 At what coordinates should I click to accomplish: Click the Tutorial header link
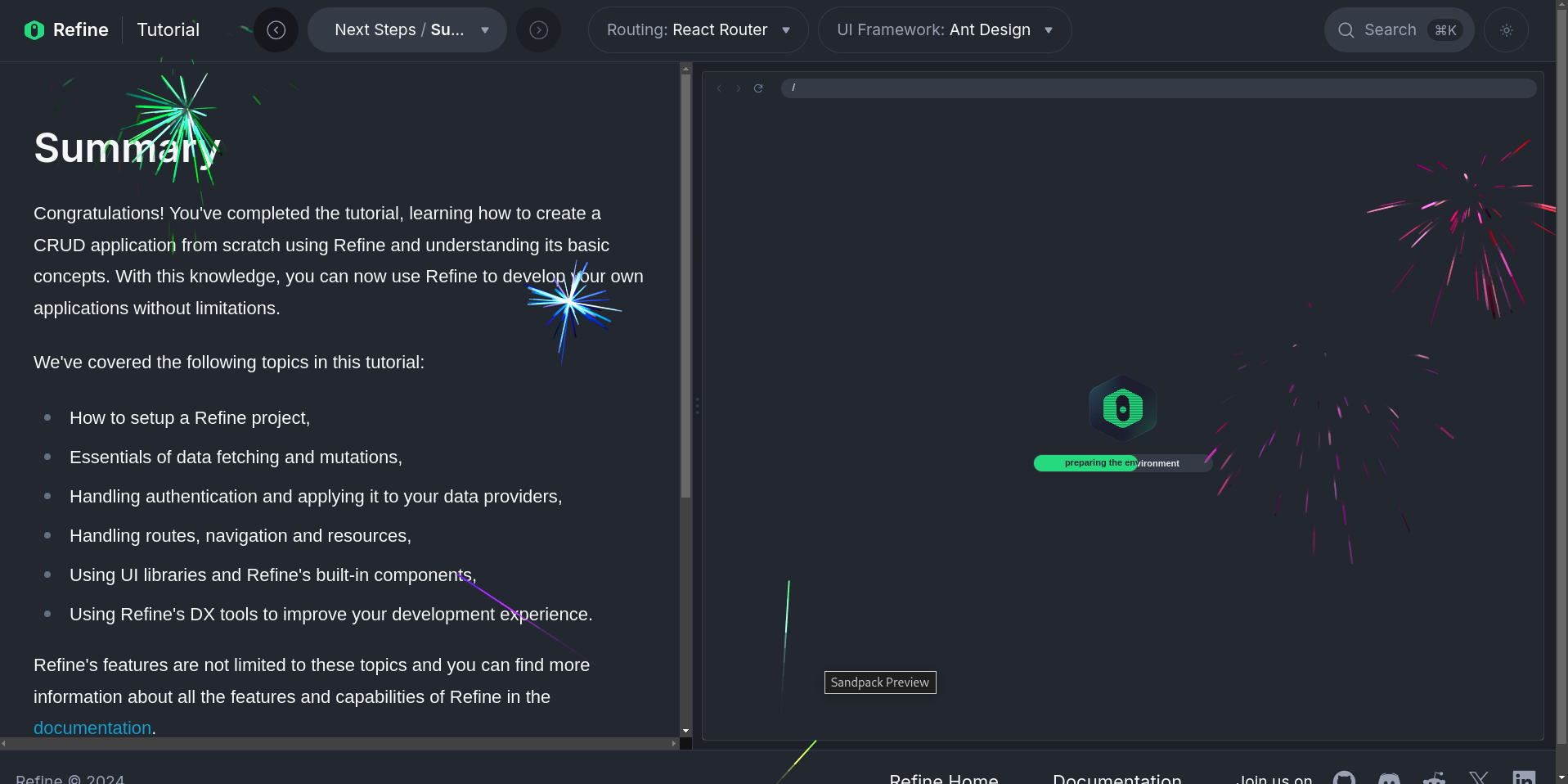coord(168,30)
